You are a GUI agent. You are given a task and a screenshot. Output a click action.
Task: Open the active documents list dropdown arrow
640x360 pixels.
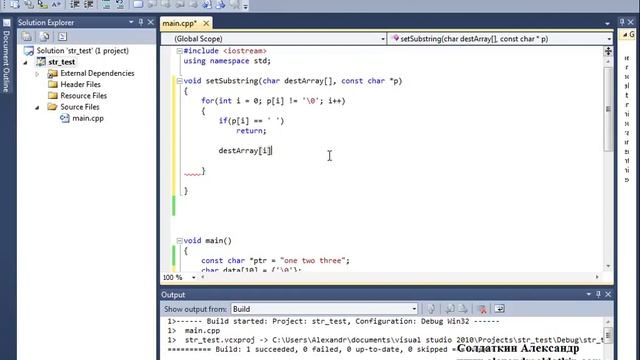pos(607,24)
